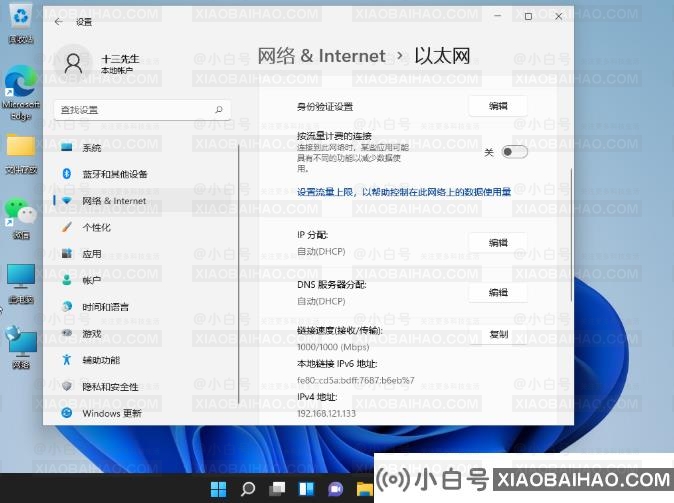Open 帐户 settings category
Image resolution: width=674 pixels, height=503 pixels.
pos(144,281)
